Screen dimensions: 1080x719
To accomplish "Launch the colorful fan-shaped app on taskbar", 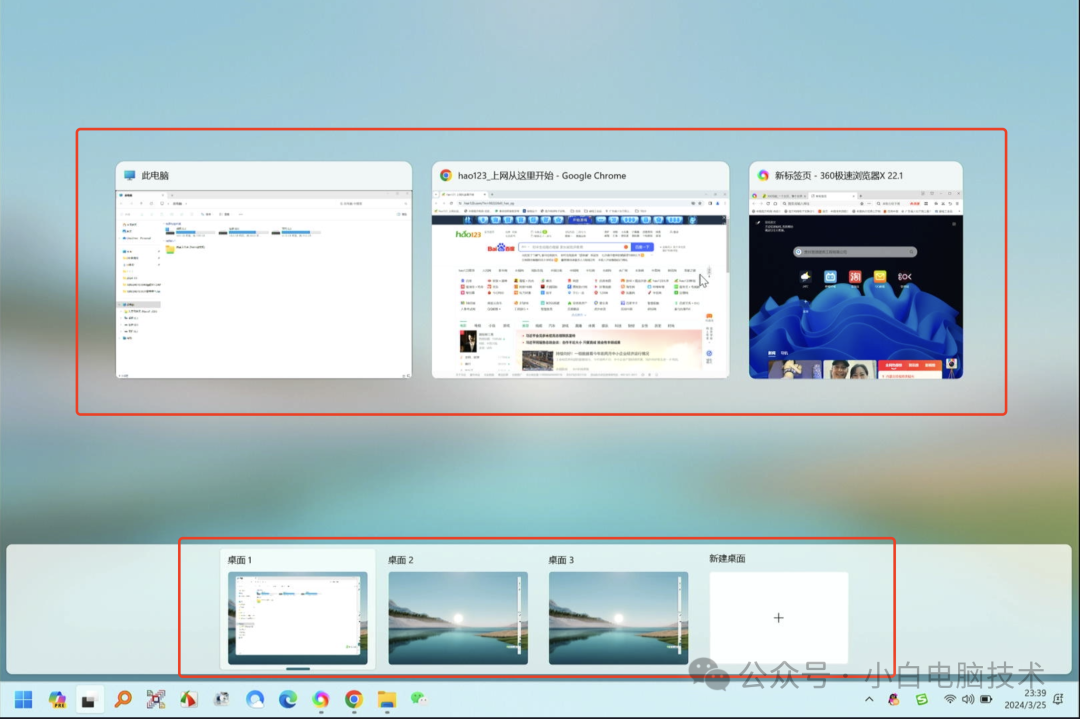I will 188,700.
